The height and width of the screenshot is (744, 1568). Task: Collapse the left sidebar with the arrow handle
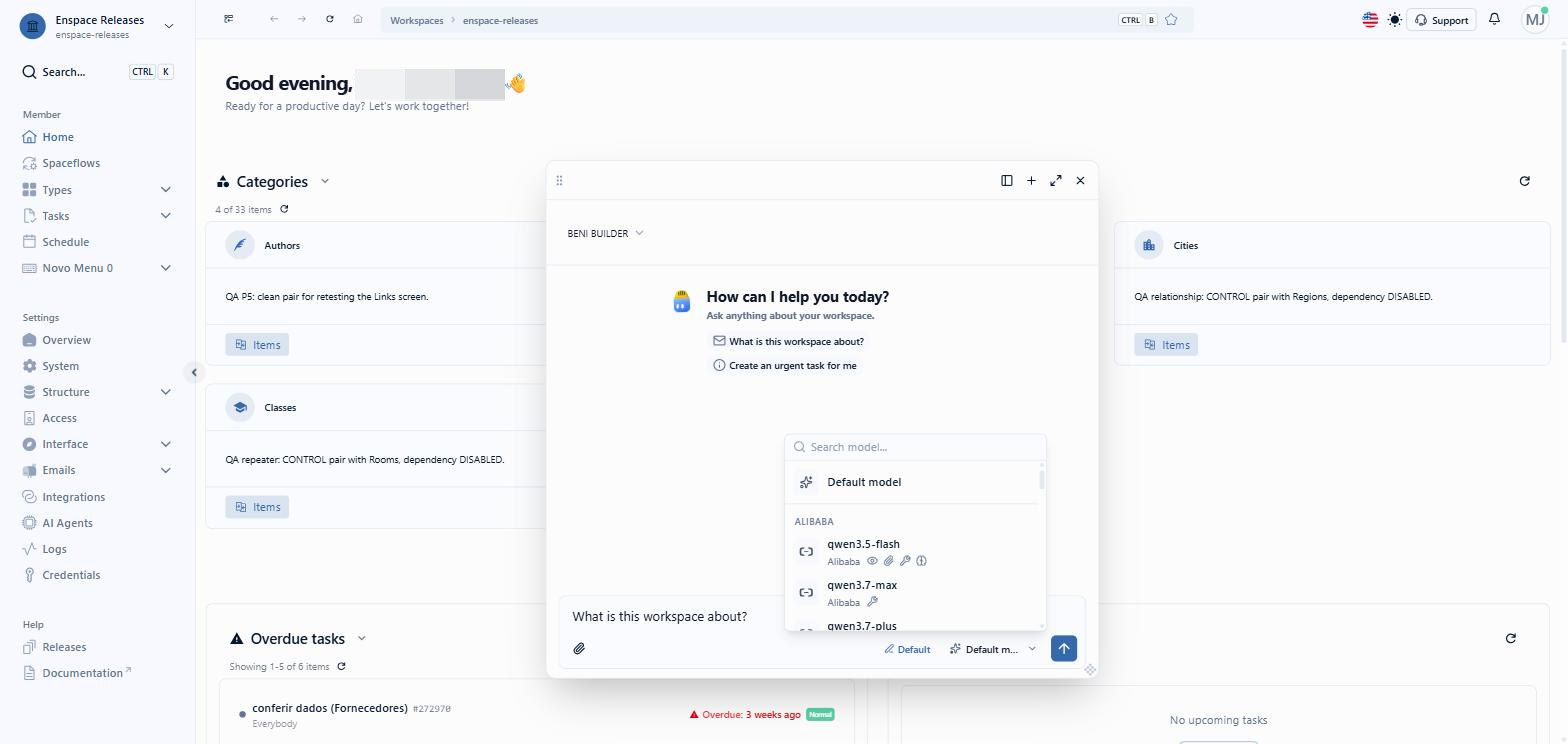click(x=195, y=372)
